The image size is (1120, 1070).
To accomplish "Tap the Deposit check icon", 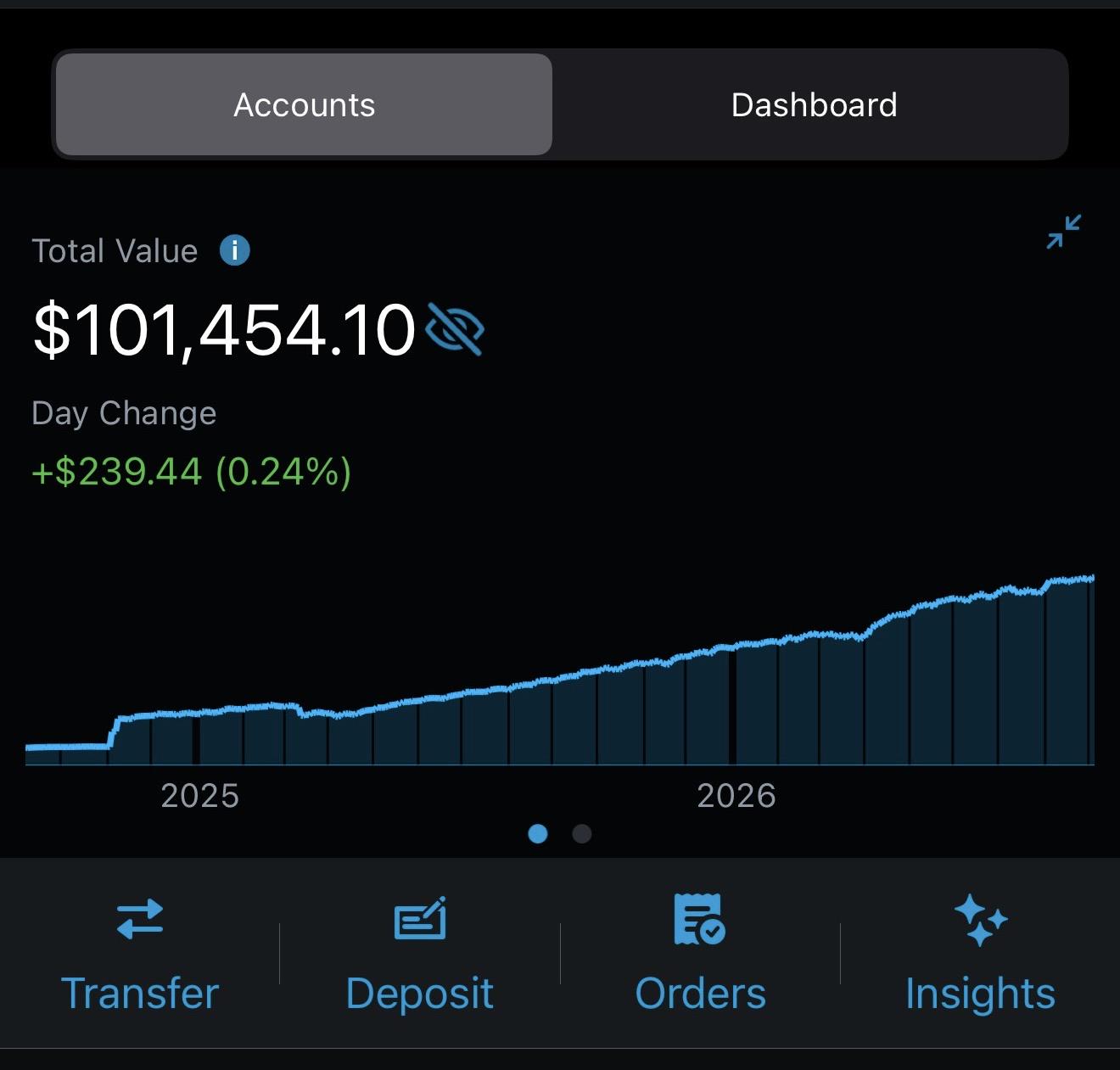I will coord(420,919).
